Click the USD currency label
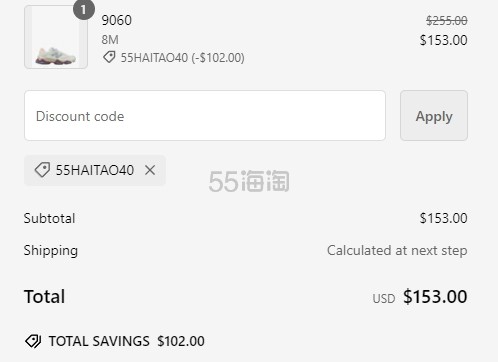498x362 pixels. click(x=384, y=299)
